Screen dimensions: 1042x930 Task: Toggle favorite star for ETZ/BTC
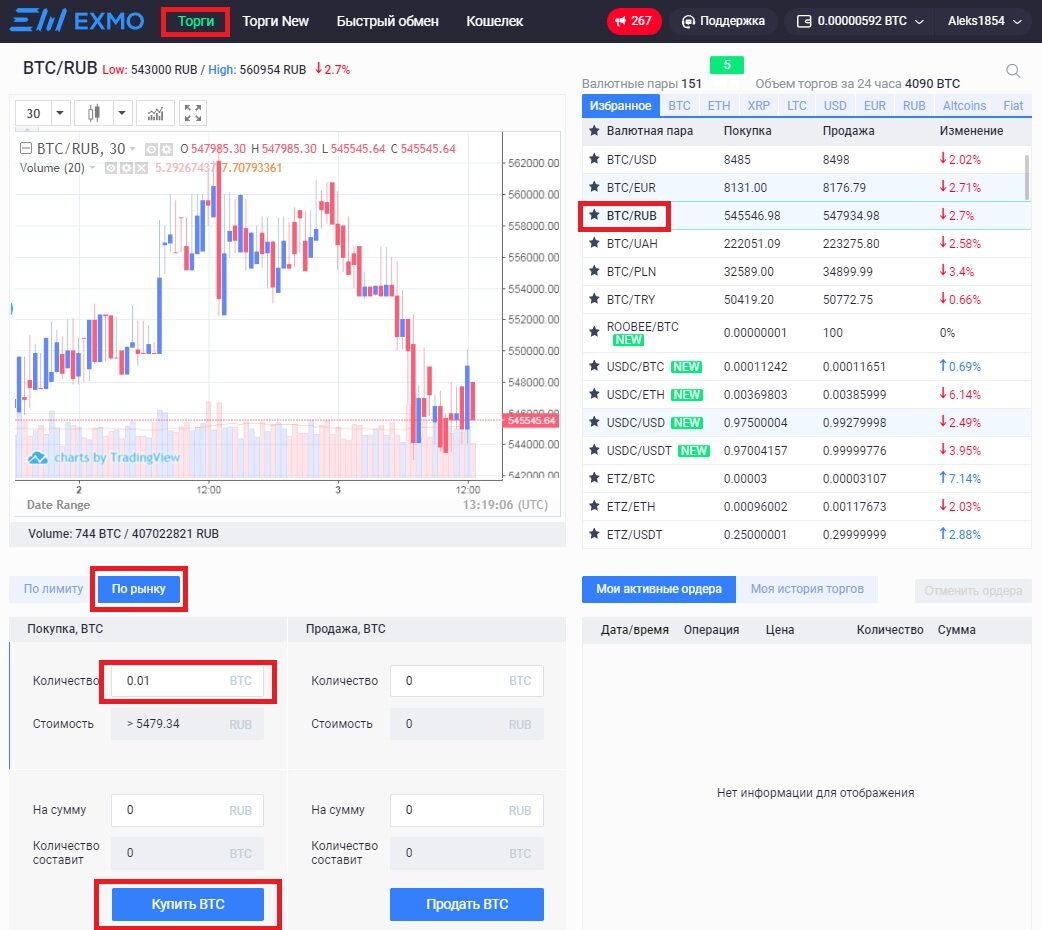(594, 477)
